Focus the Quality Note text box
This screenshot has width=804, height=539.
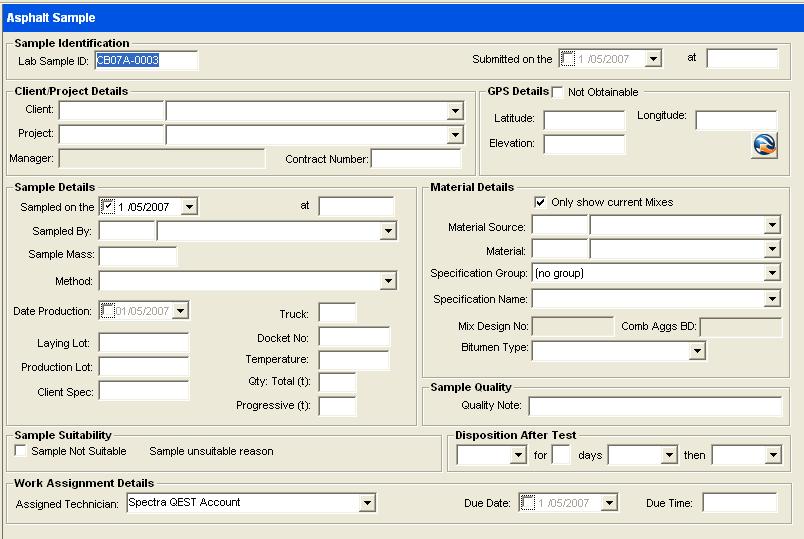tap(654, 406)
